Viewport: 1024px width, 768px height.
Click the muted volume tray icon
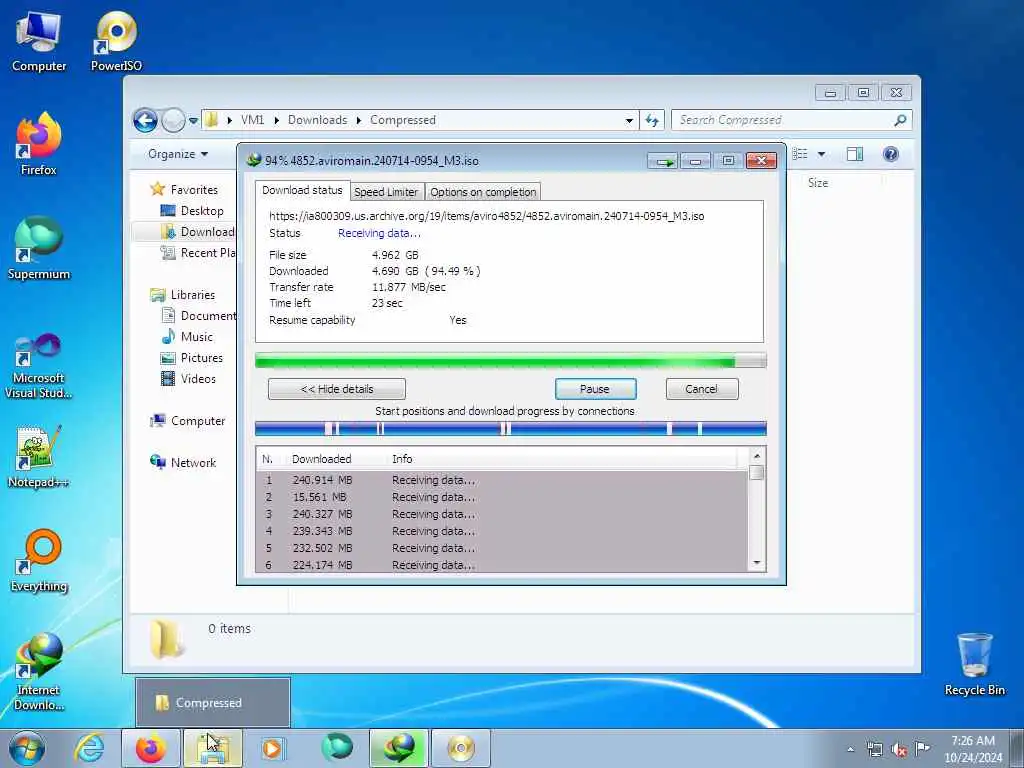pyautogui.click(x=899, y=749)
